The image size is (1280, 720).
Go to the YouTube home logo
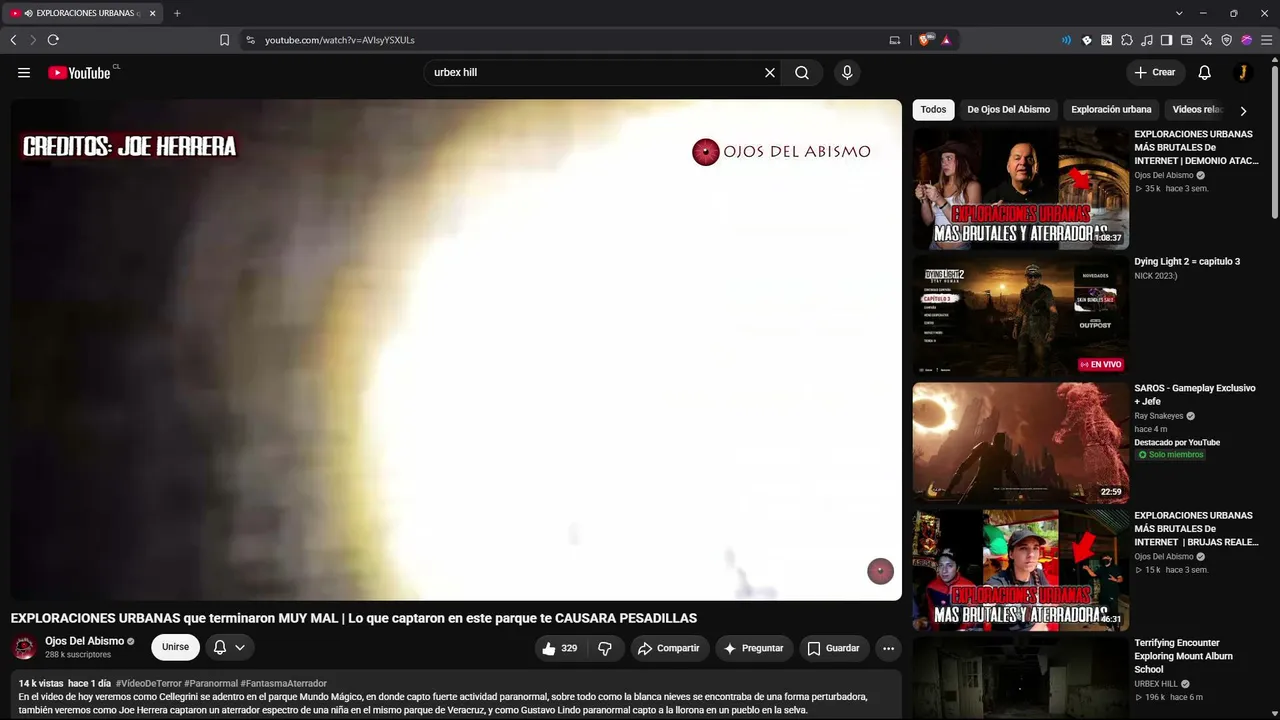pos(80,72)
